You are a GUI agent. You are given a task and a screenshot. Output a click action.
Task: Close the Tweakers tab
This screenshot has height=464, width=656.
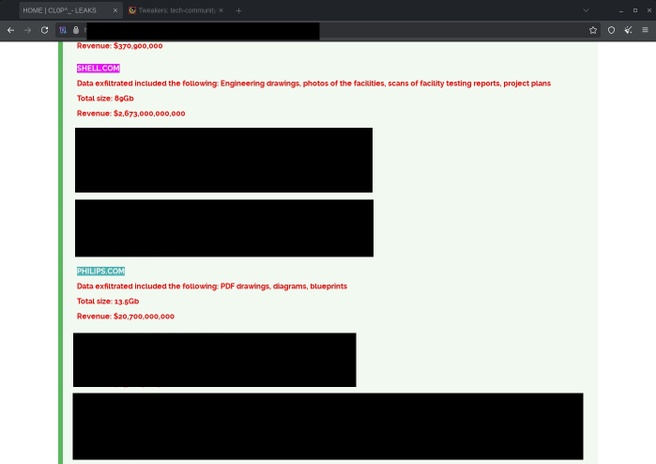point(221,10)
